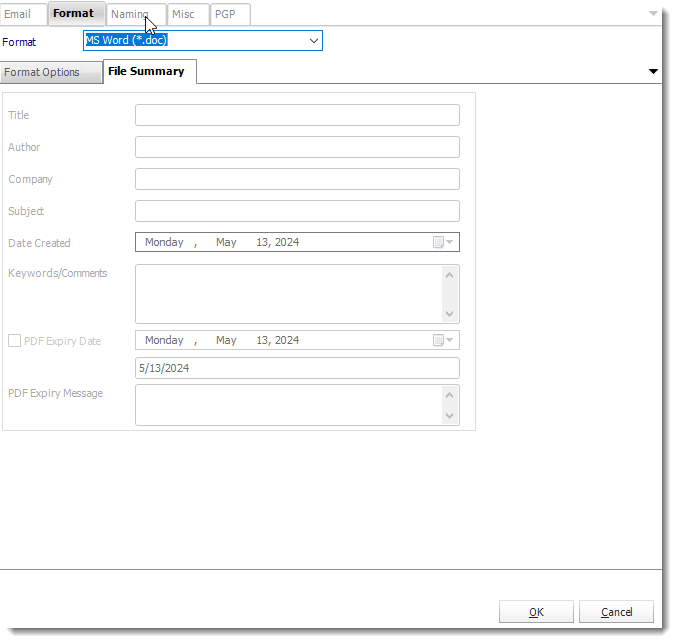Viewport: 677px width, 643px height.
Task: Click the Keywords/Comments text area
Action: (288, 294)
